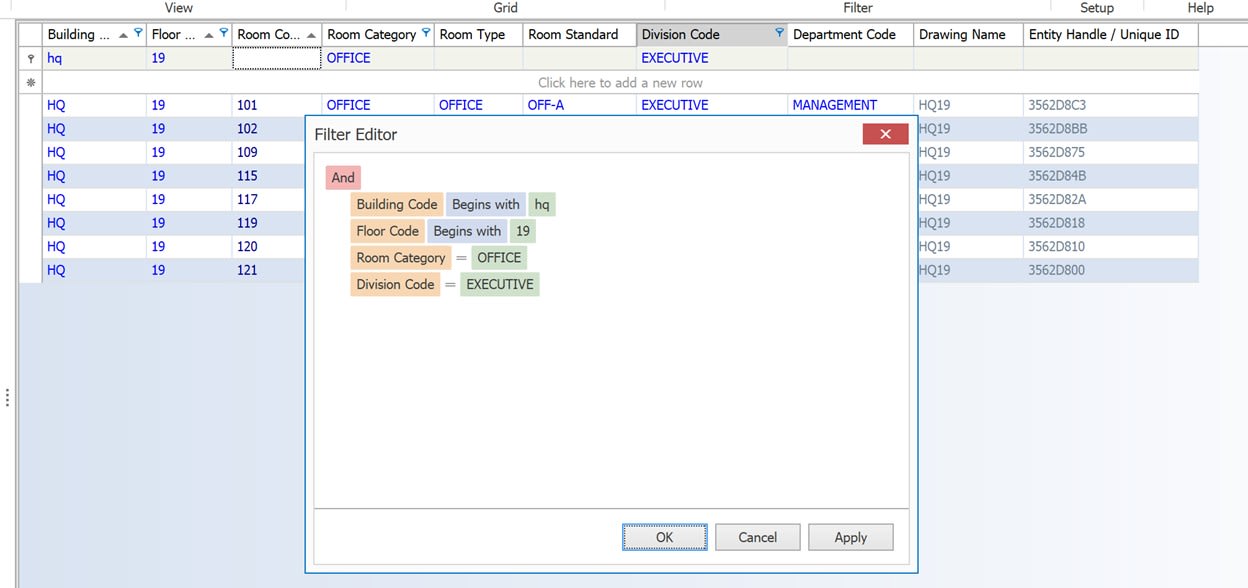
Task: Close the Filter Editor dialog
Action: coord(885,134)
